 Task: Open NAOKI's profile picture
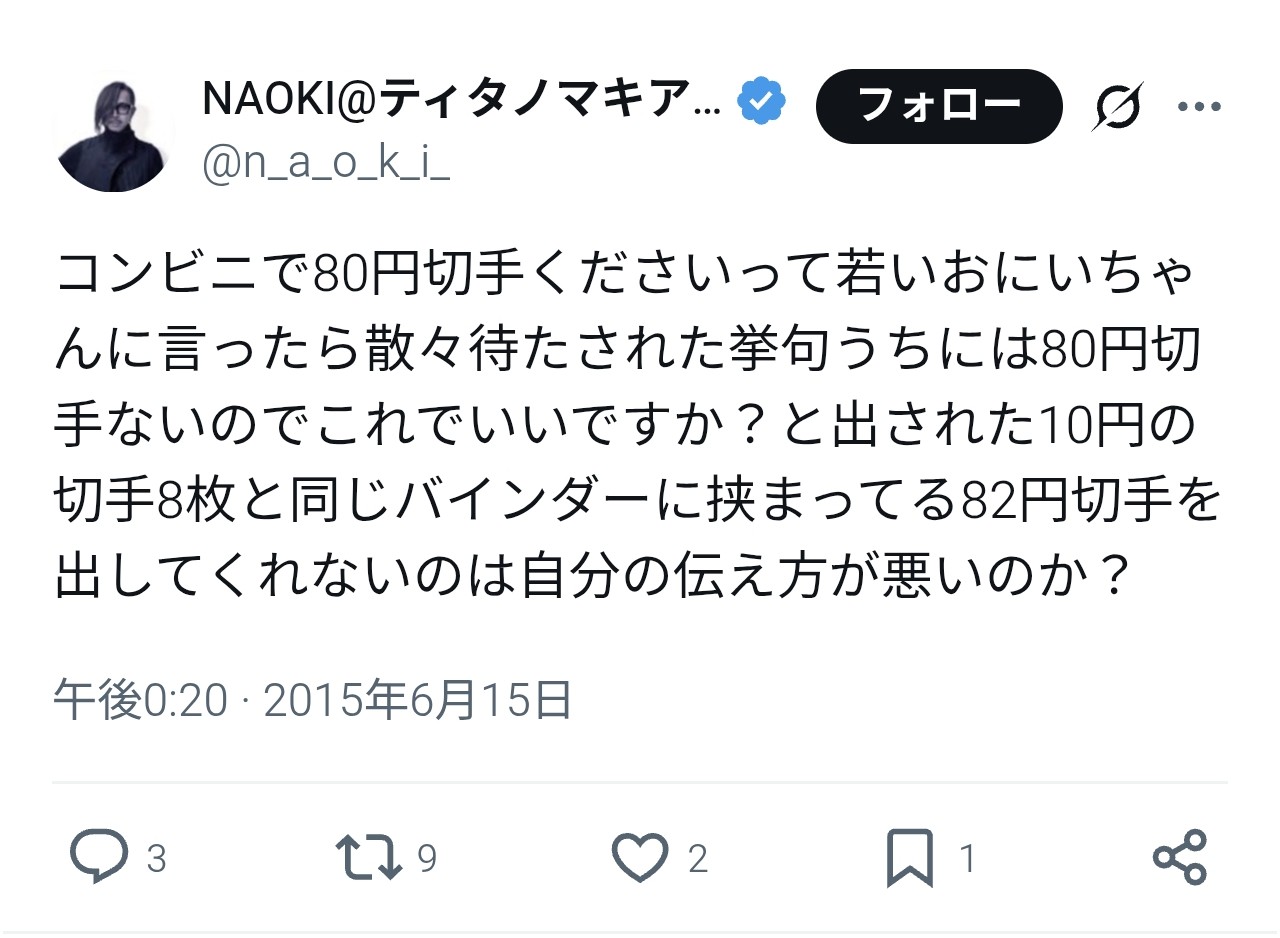coord(113,132)
